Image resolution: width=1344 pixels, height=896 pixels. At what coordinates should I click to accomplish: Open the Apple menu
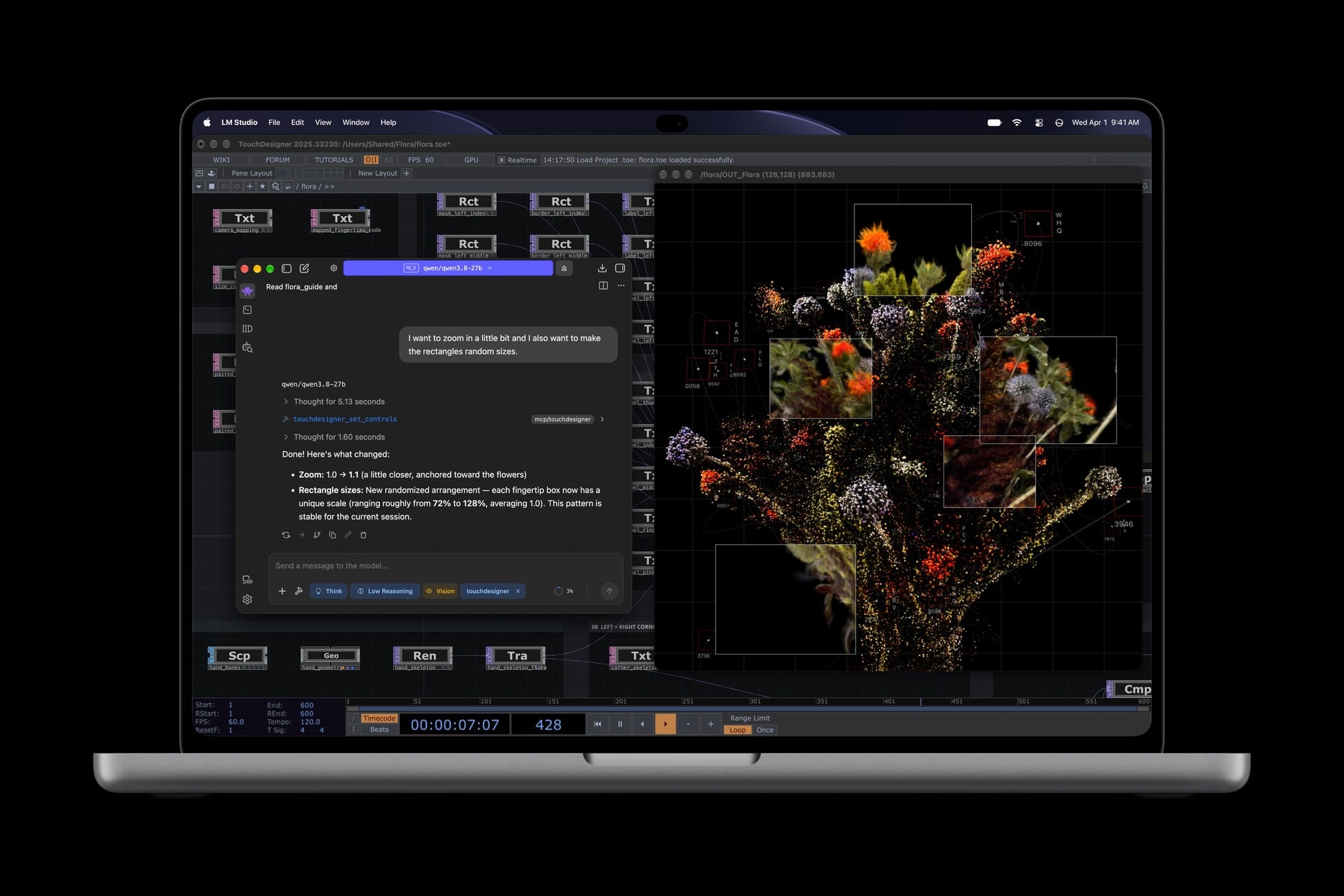point(207,123)
